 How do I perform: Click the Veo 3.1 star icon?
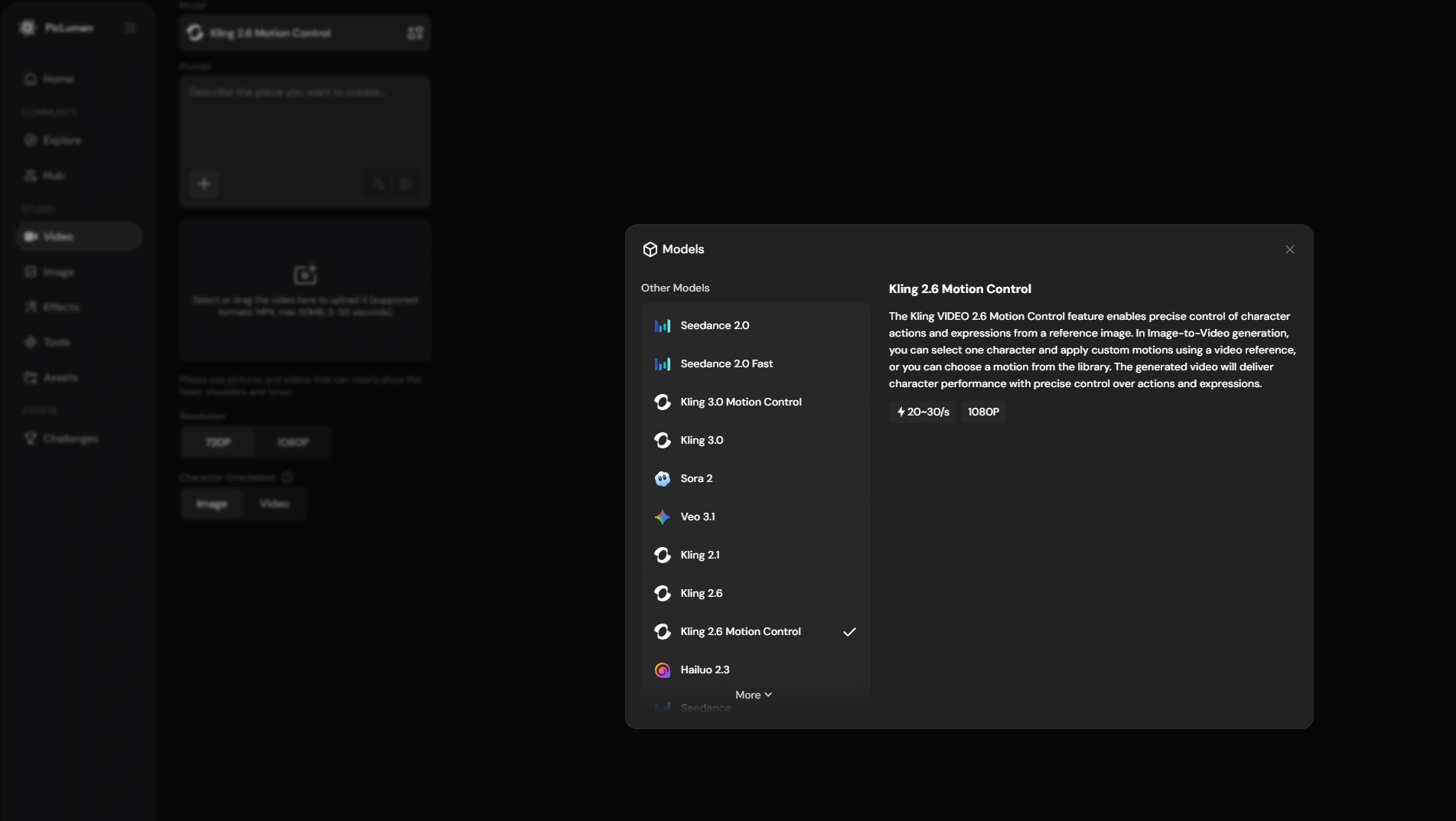click(x=663, y=517)
